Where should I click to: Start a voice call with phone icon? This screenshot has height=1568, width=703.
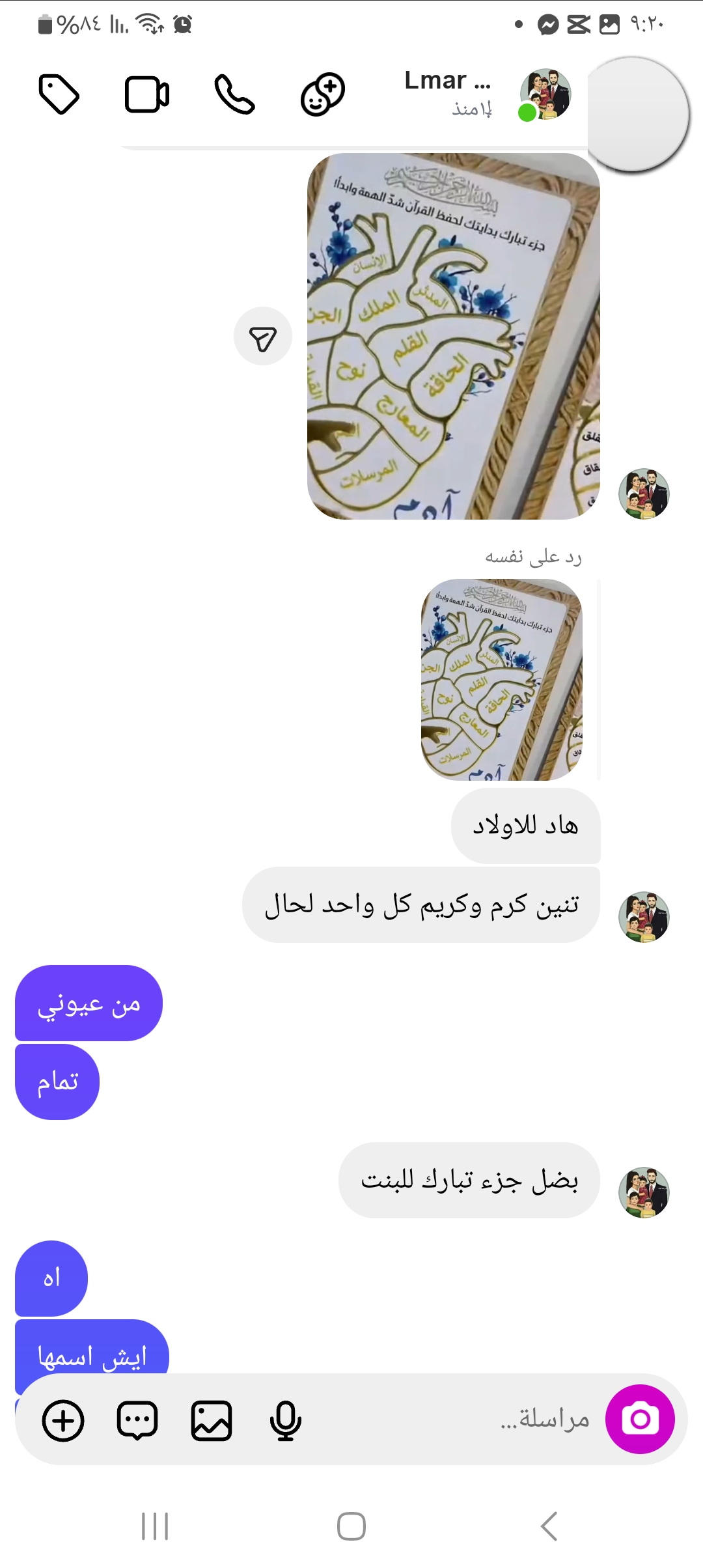234,94
